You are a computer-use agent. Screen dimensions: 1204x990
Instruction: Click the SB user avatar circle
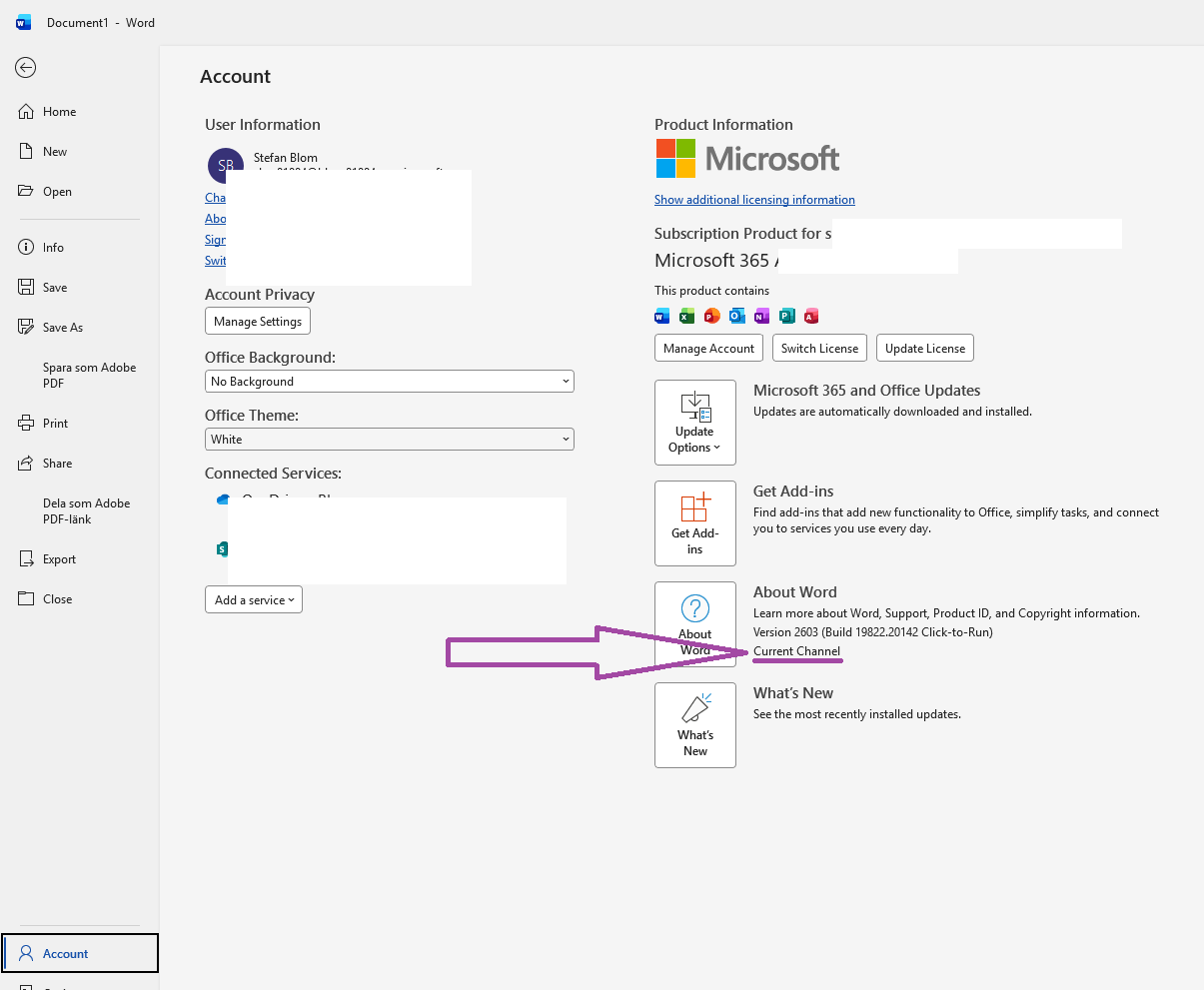(226, 166)
